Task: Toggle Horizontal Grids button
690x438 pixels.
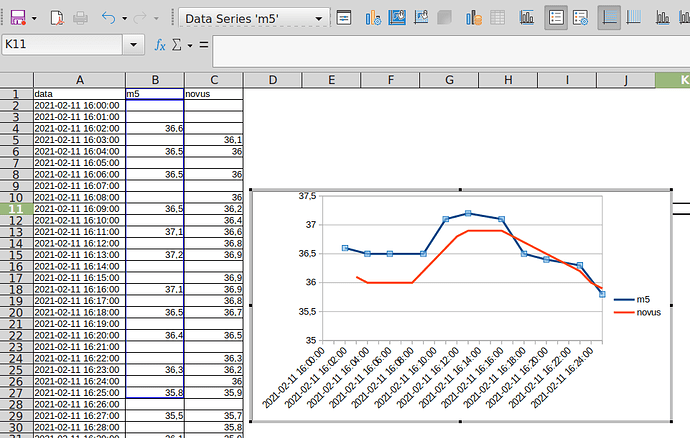Action: [609, 18]
